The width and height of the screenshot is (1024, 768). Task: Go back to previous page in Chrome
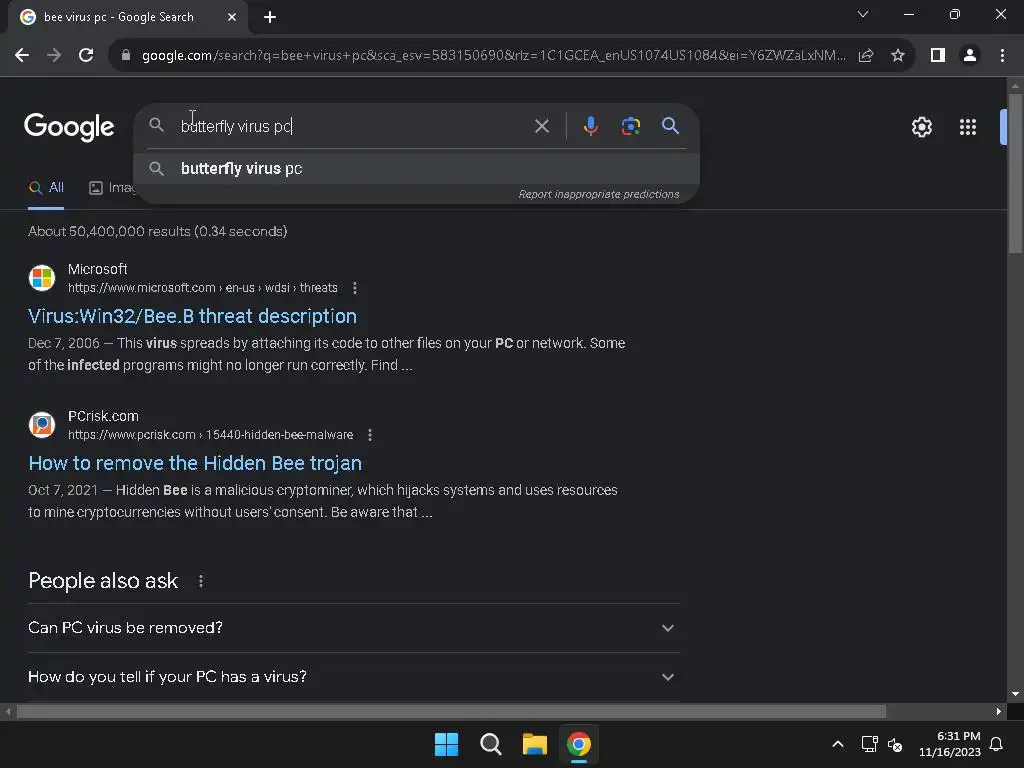tap(22, 56)
